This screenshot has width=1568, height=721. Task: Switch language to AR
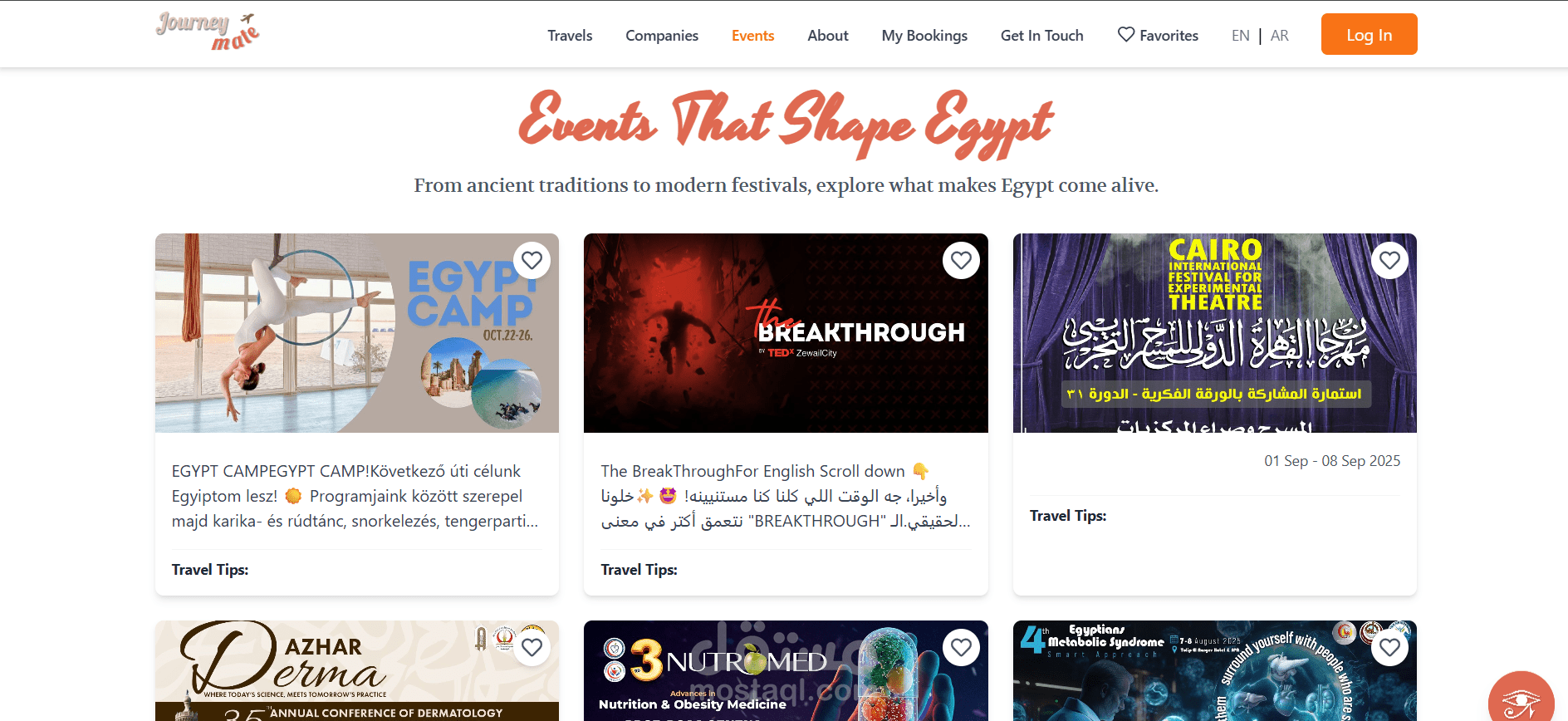click(x=1280, y=35)
